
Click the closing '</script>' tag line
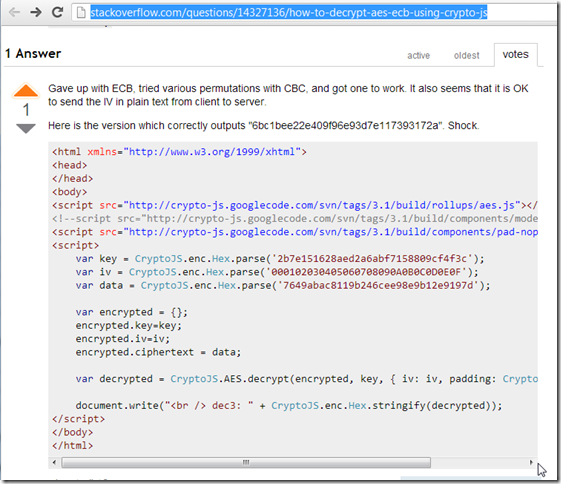pyautogui.click(x=78, y=419)
